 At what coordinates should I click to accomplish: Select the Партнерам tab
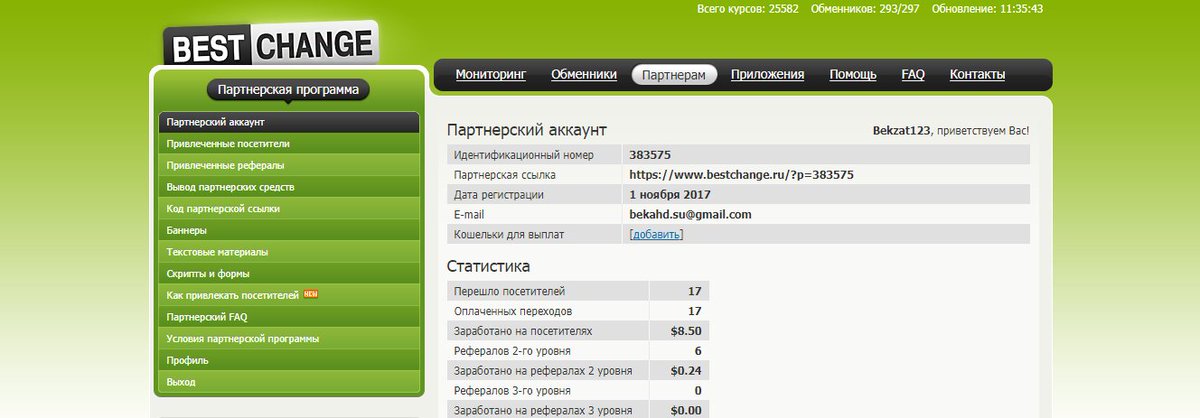(x=674, y=75)
